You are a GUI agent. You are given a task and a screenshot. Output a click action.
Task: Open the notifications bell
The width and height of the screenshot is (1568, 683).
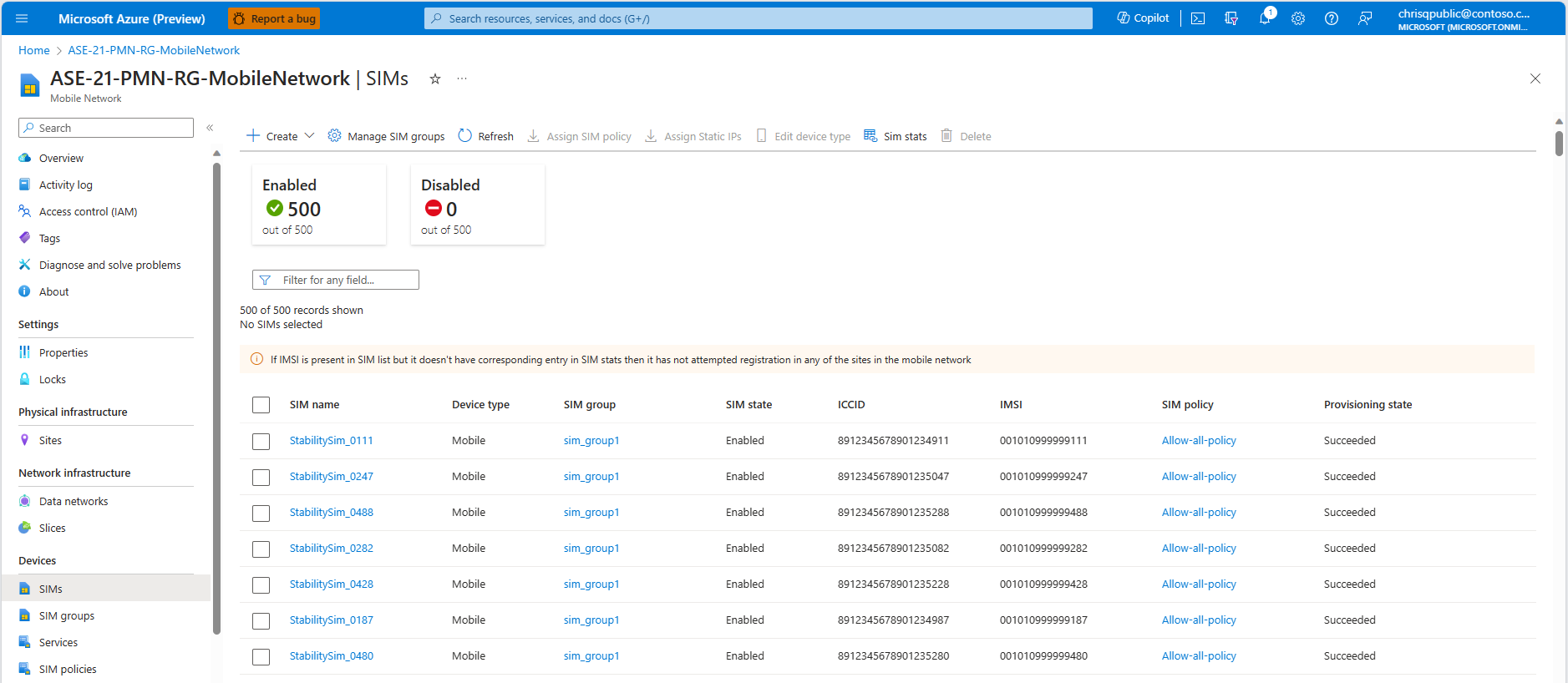click(1264, 18)
